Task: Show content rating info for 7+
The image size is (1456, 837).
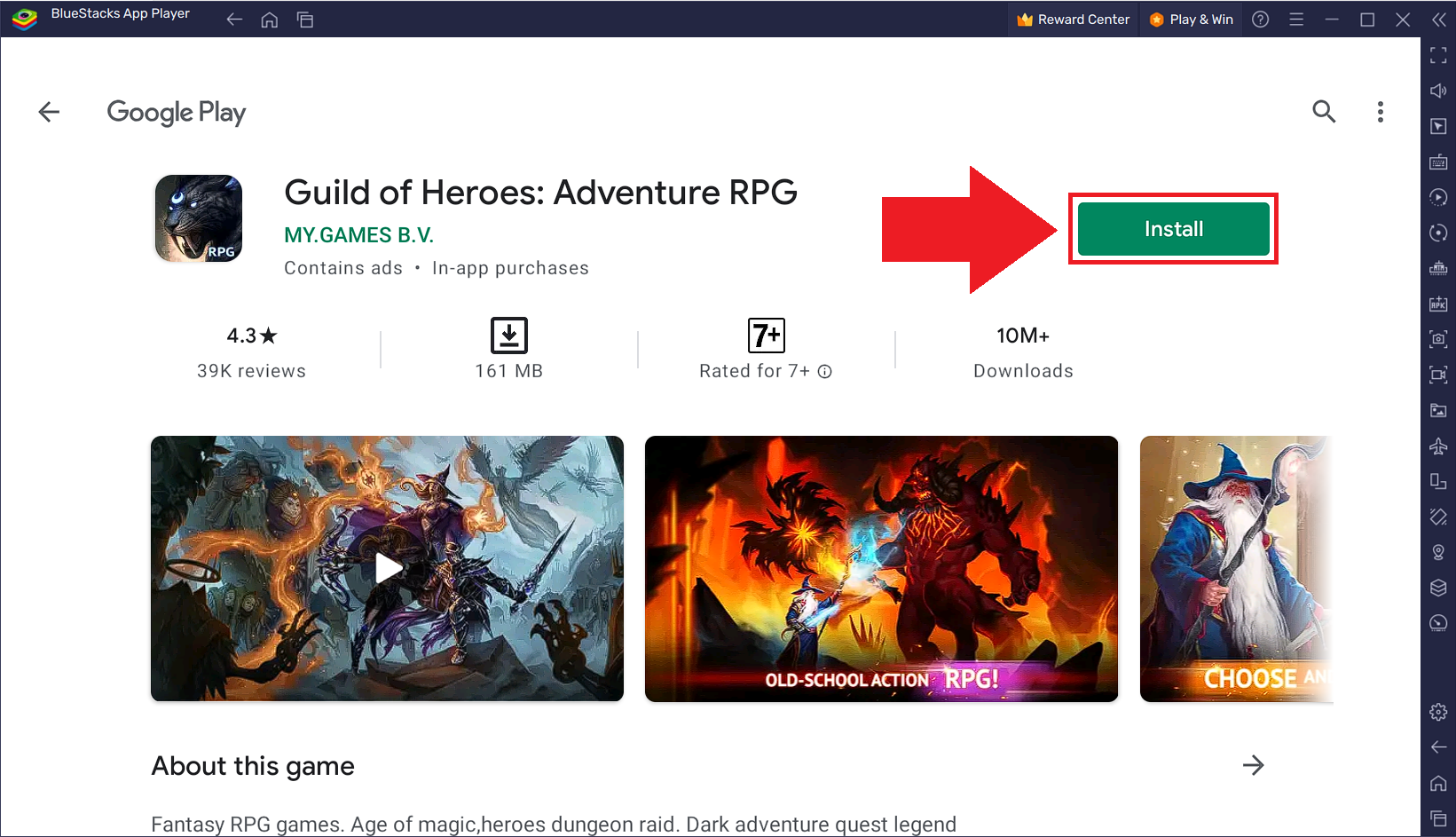Action: [x=824, y=372]
